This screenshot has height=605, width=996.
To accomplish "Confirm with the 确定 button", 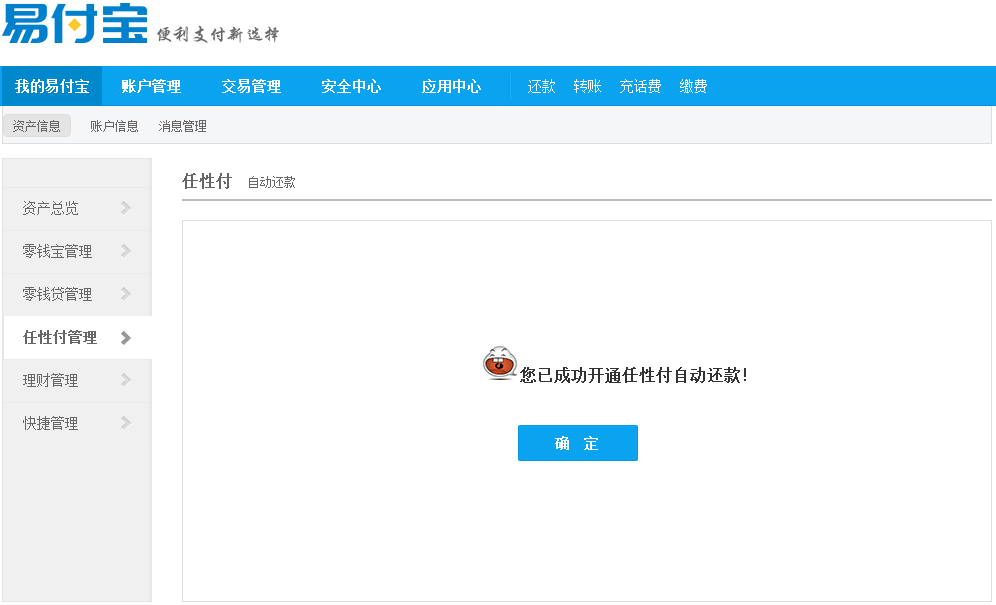I will [x=577, y=443].
